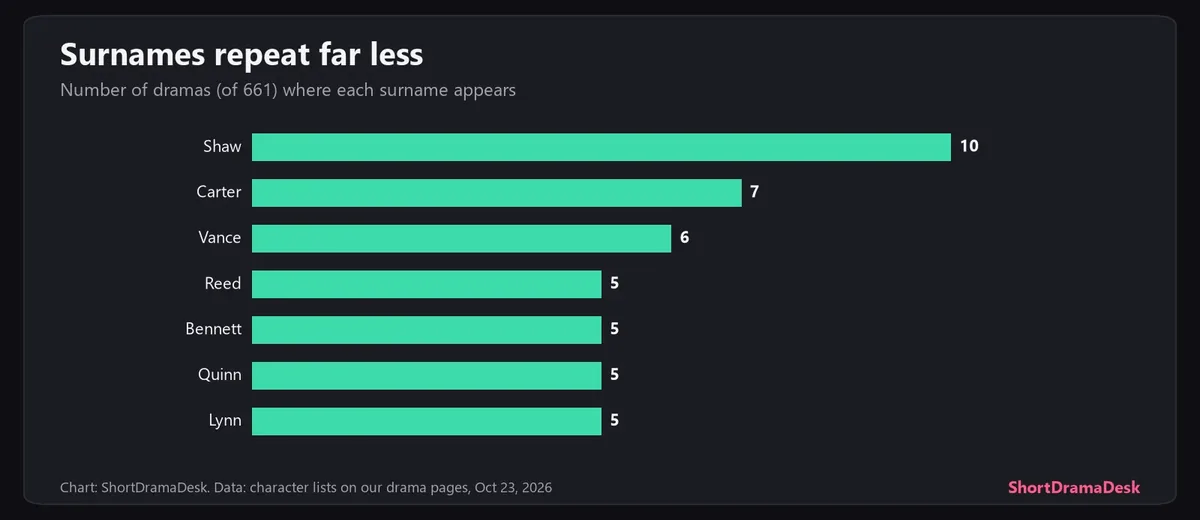The width and height of the screenshot is (1200, 520).
Task: Click the 'Shaw' surname label
Action: pos(222,147)
